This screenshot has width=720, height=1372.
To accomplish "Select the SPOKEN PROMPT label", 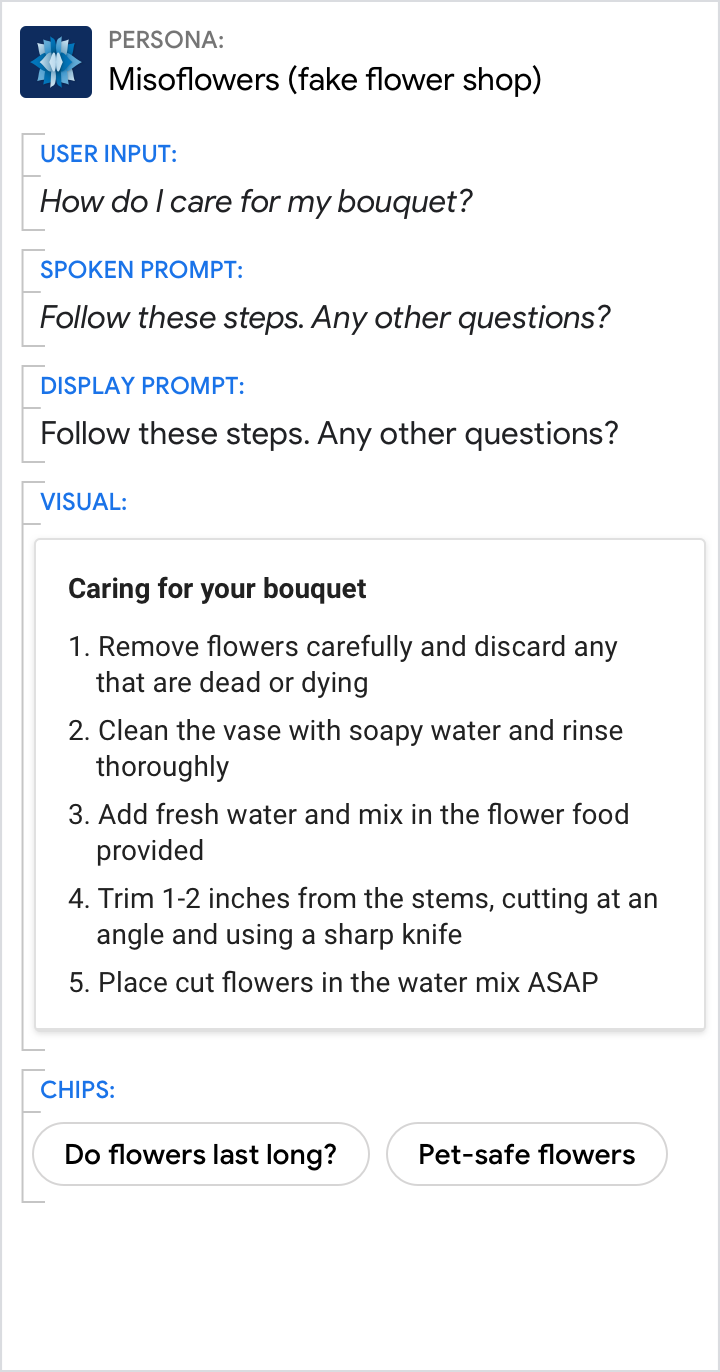I will tap(141, 270).
